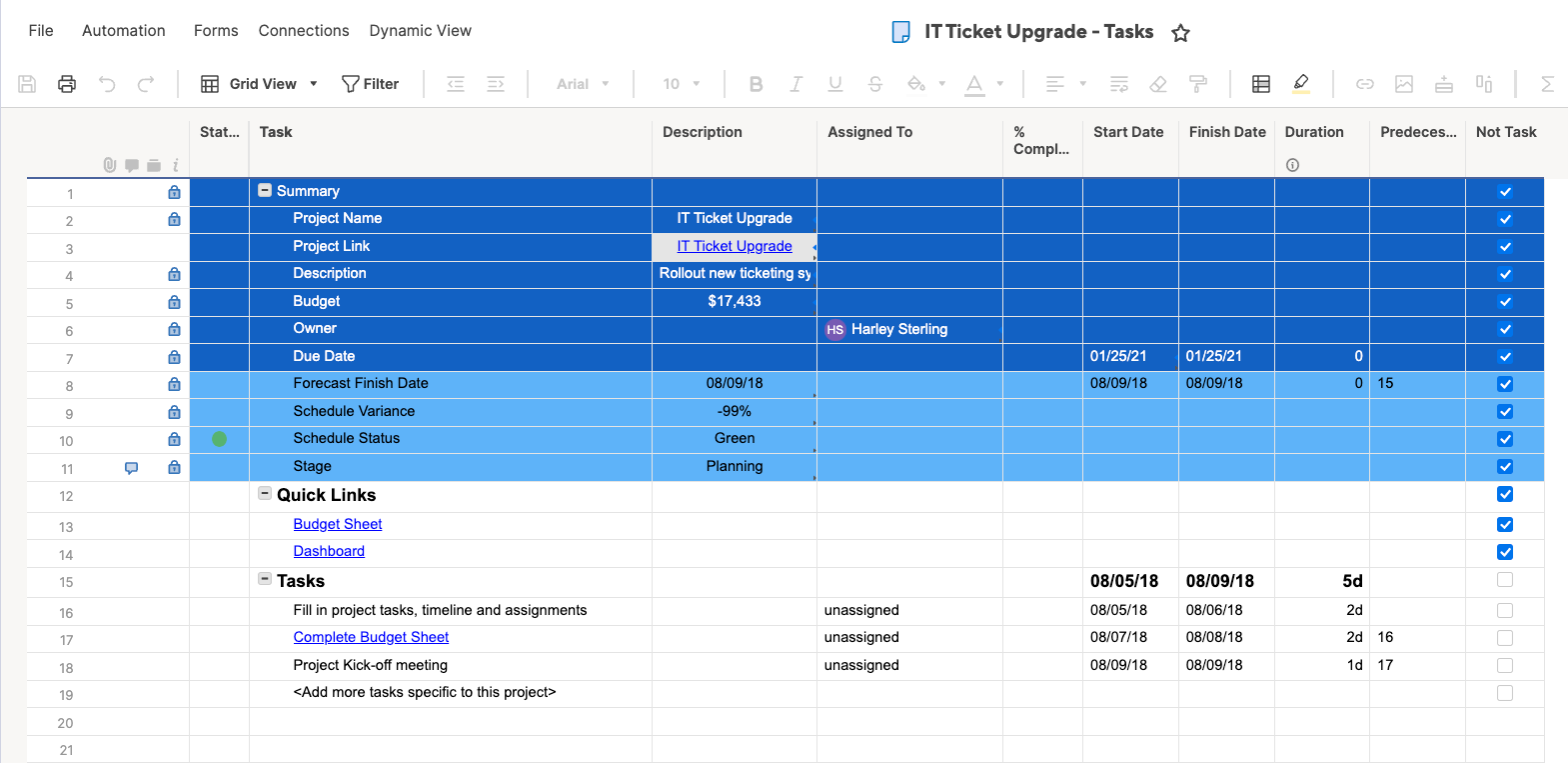Click the insert row toolbar icon
Screen dimensions: 1568x763
pyautogui.click(x=1444, y=84)
